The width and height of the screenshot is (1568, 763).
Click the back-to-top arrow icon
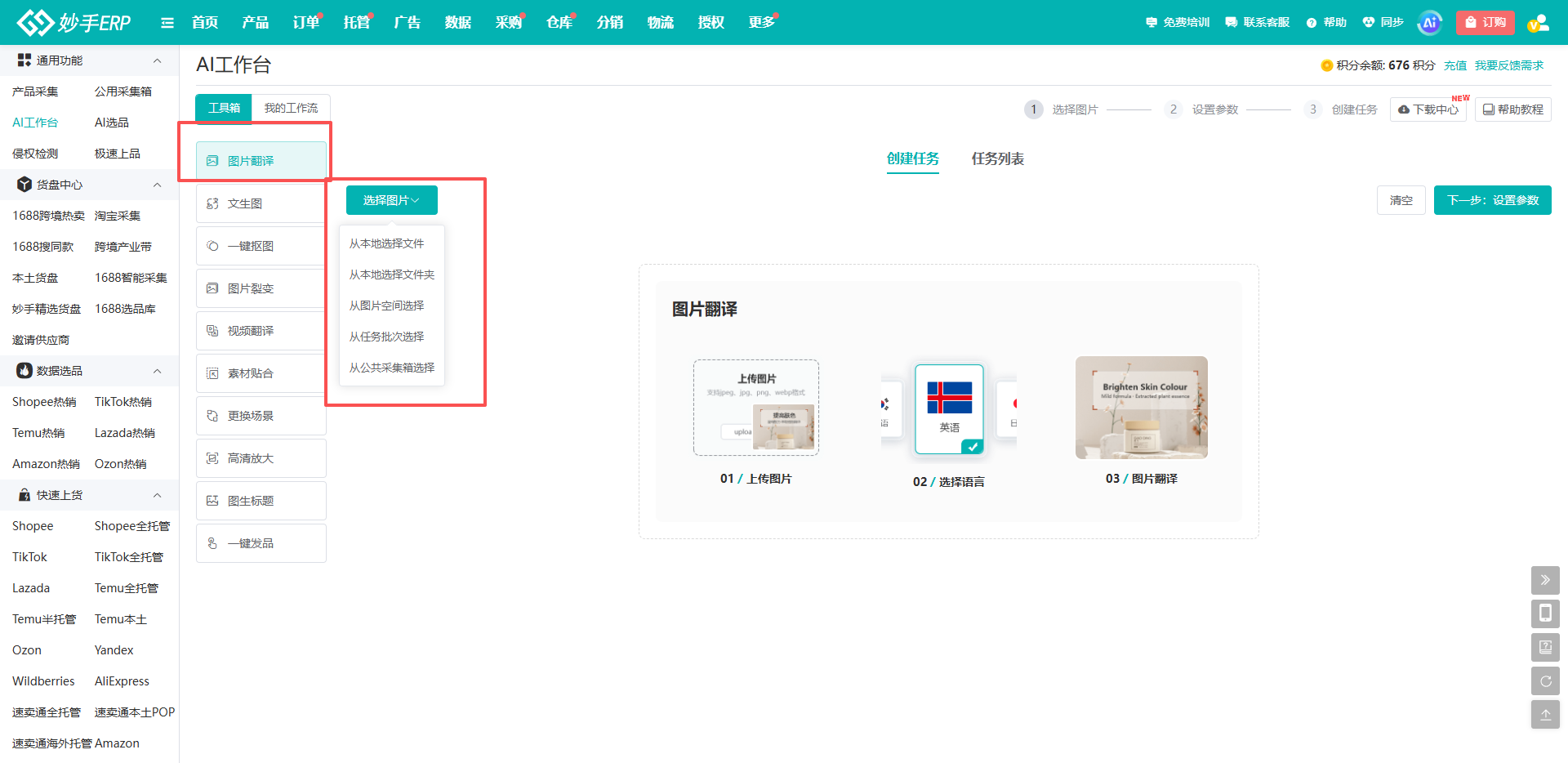[x=1545, y=714]
